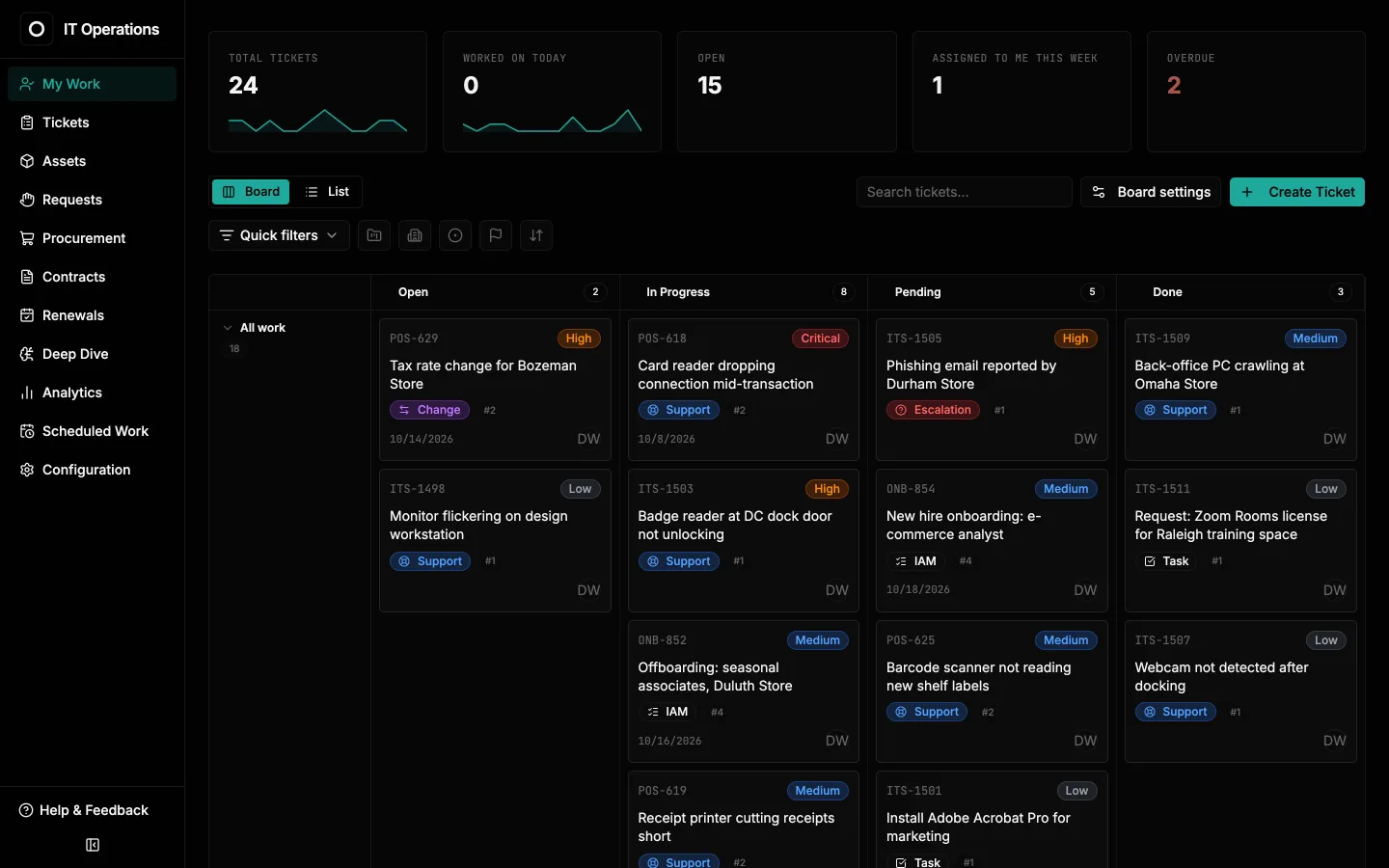Screen dimensions: 1389x868
Task: Click the Search tickets field
Action: 965,192
